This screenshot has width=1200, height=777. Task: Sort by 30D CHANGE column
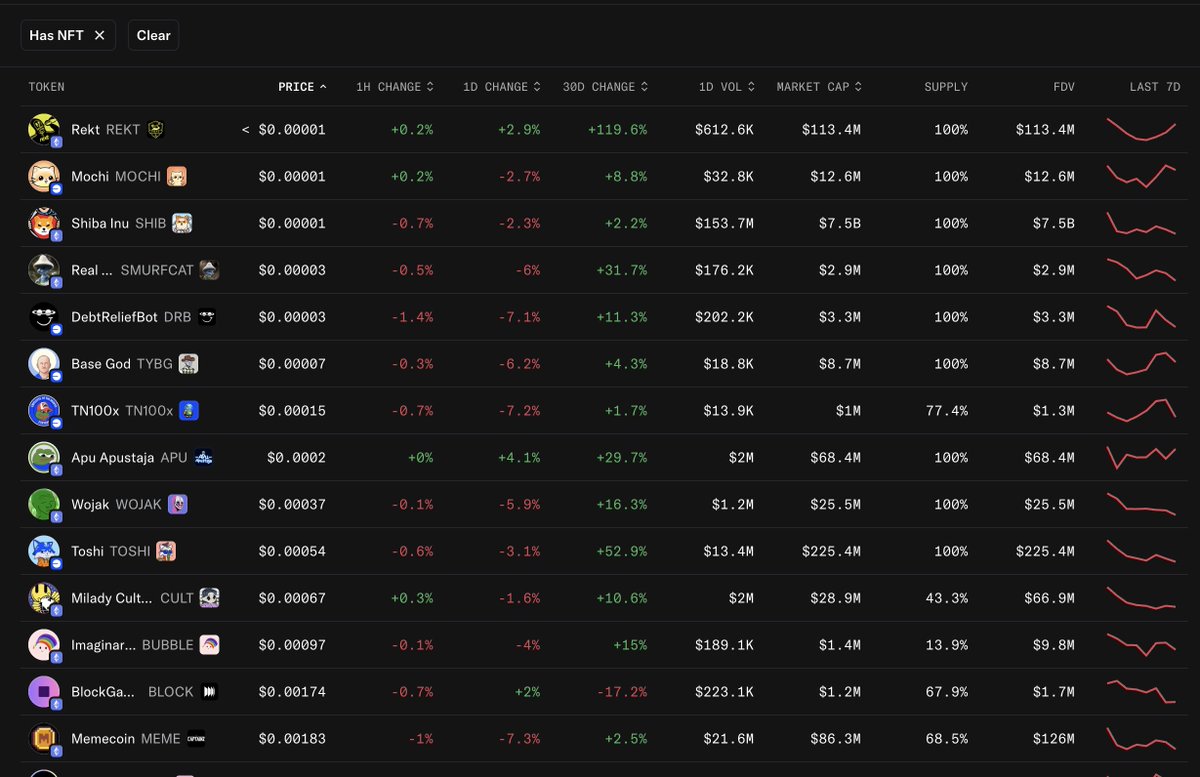605,87
